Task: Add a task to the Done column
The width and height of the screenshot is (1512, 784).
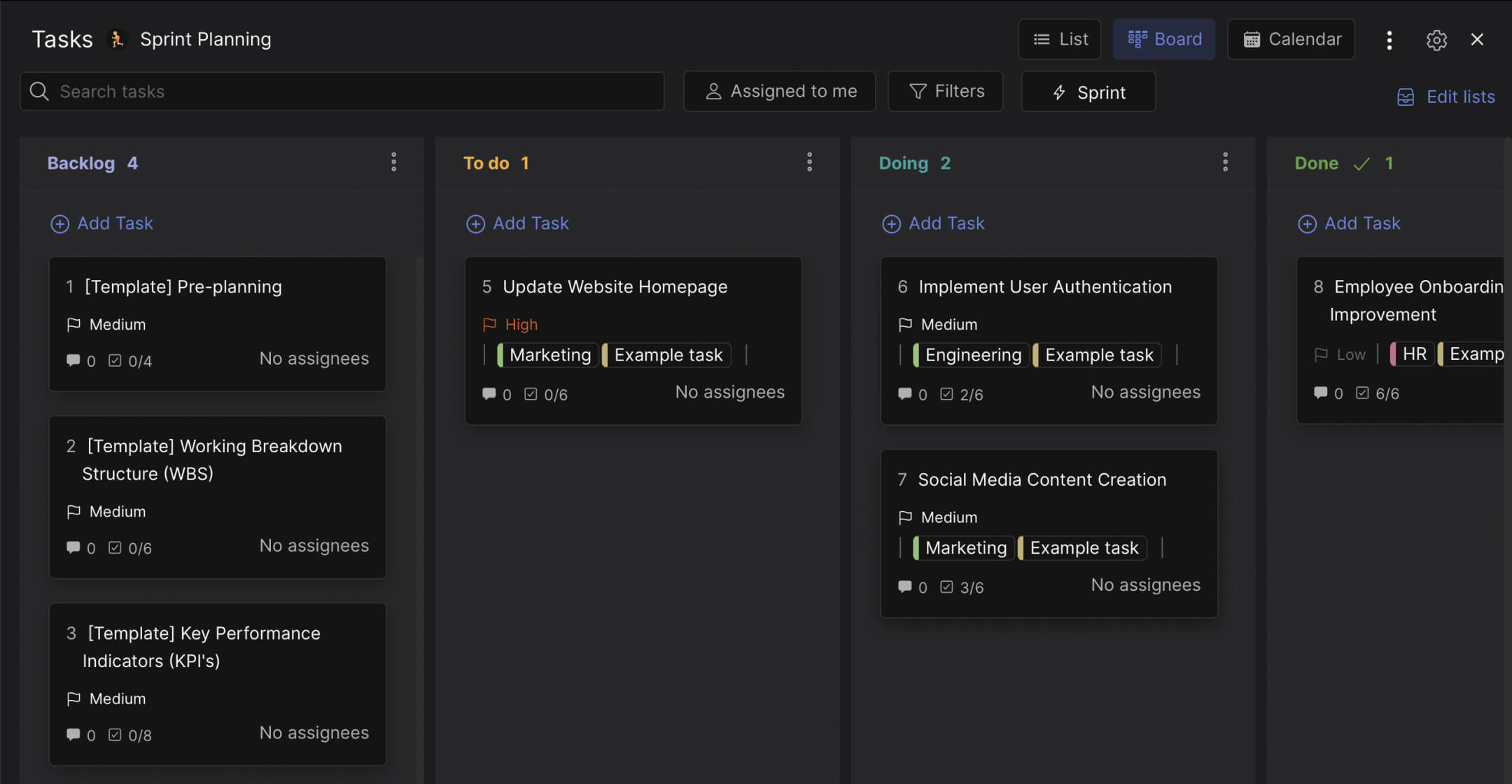Action: point(1350,223)
